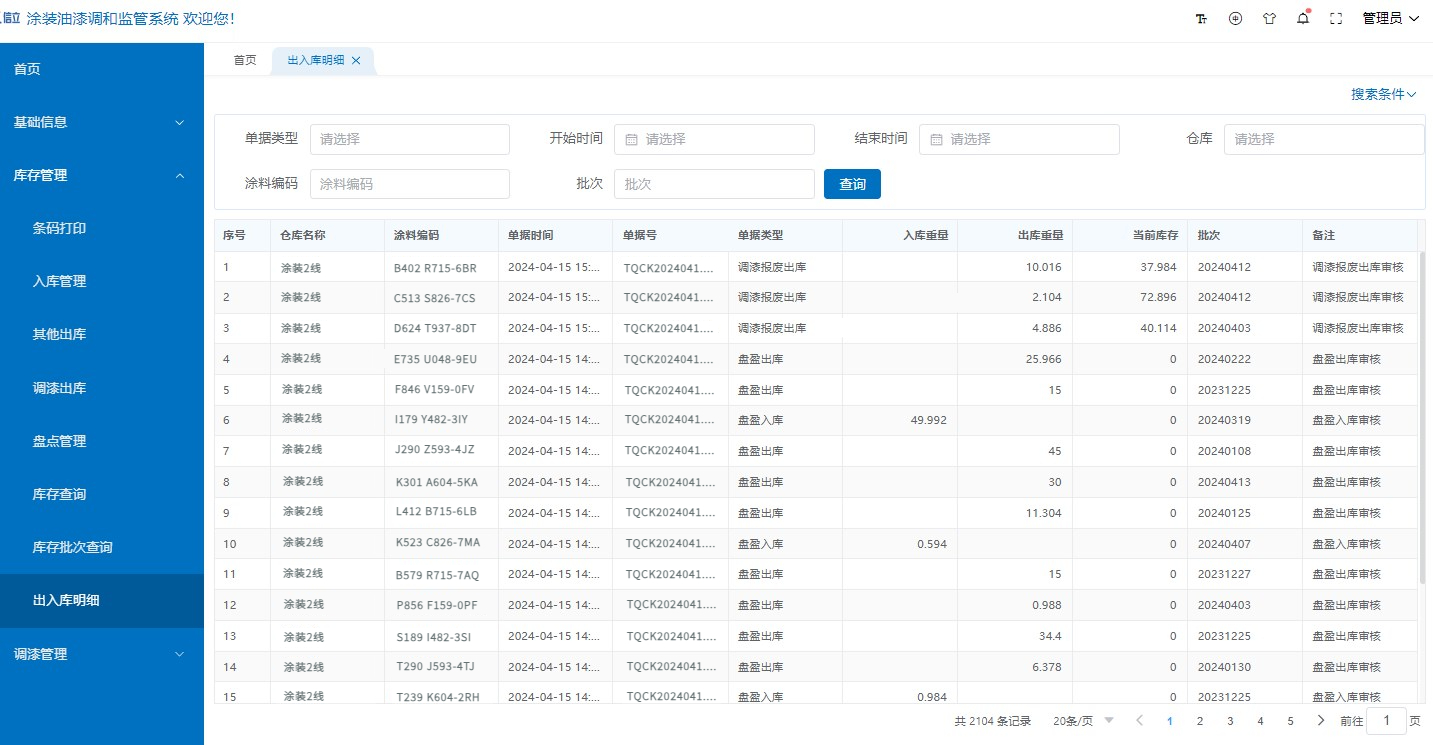Open the 20条/页 page size dropdown

(1083, 720)
